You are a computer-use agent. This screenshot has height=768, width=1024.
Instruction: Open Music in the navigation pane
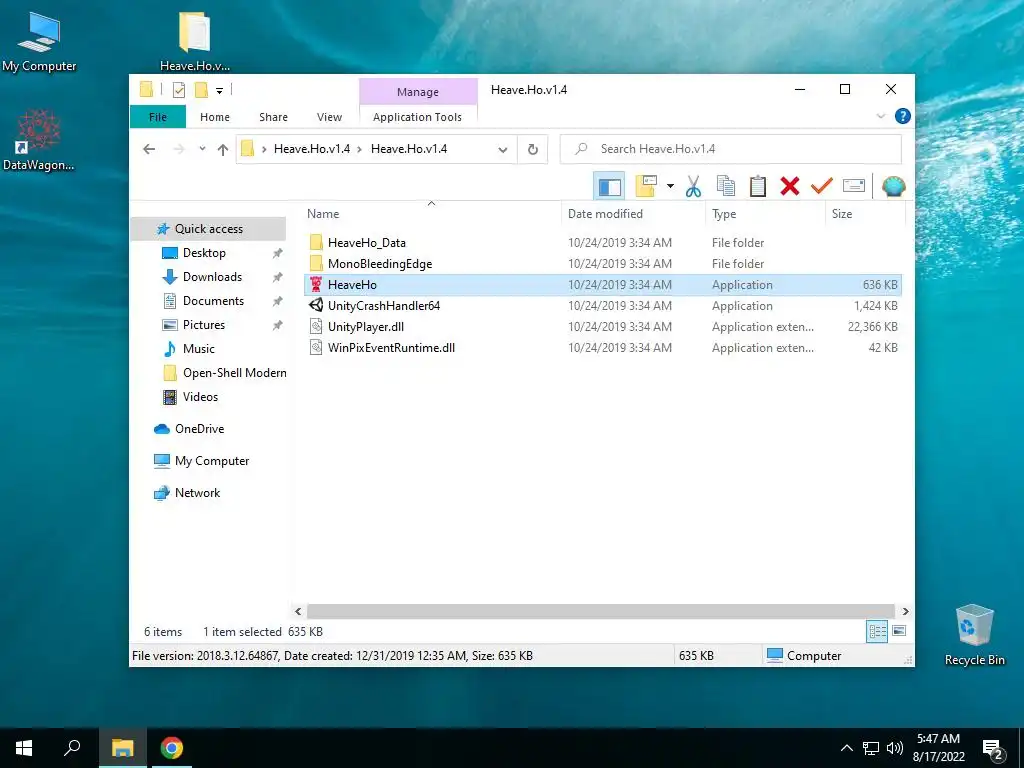point(199,349)
